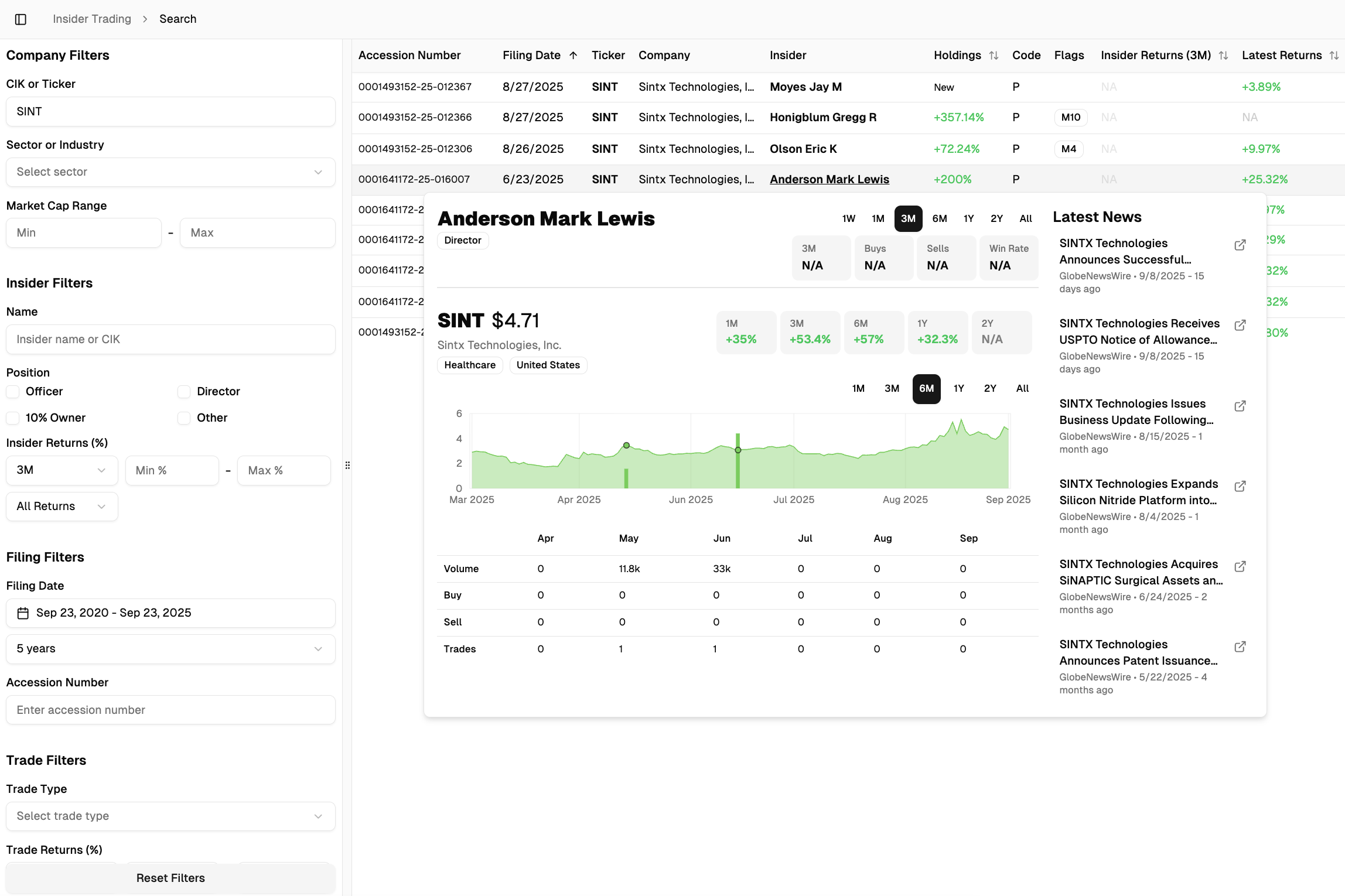Sort by Filing Date arrow icon
This screenshot has width=1345, height=896.
tap(573, 56)
